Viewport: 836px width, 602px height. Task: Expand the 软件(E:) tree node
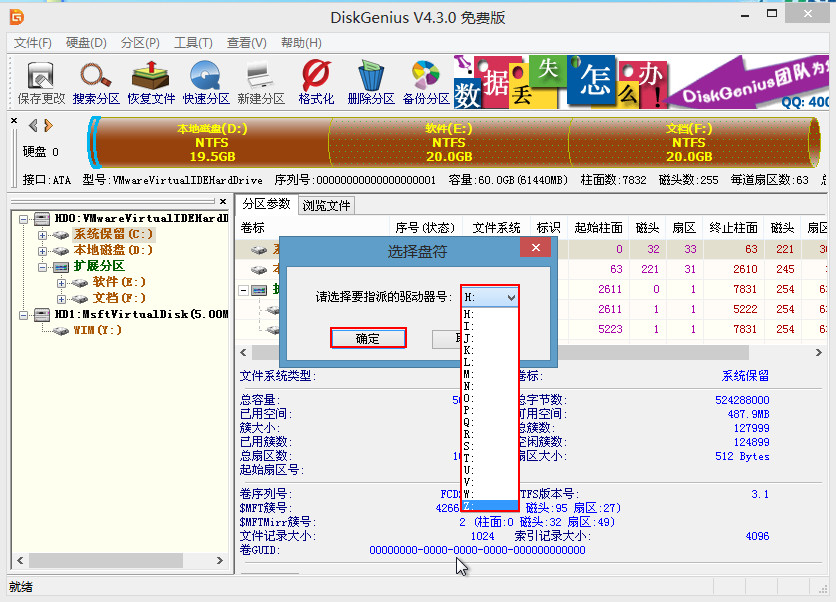click(x=61, y=283)
